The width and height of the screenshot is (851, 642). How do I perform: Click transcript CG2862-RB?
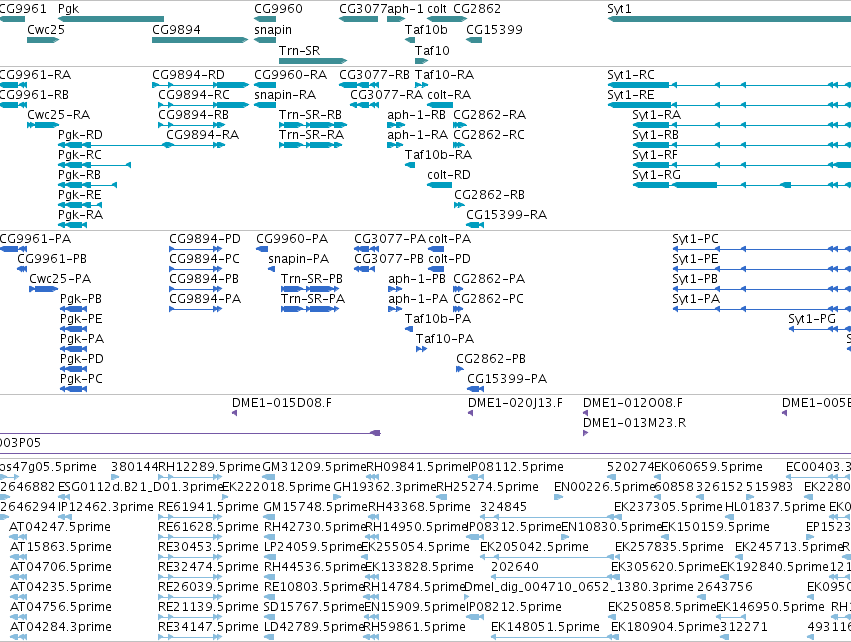click(459, 205)
